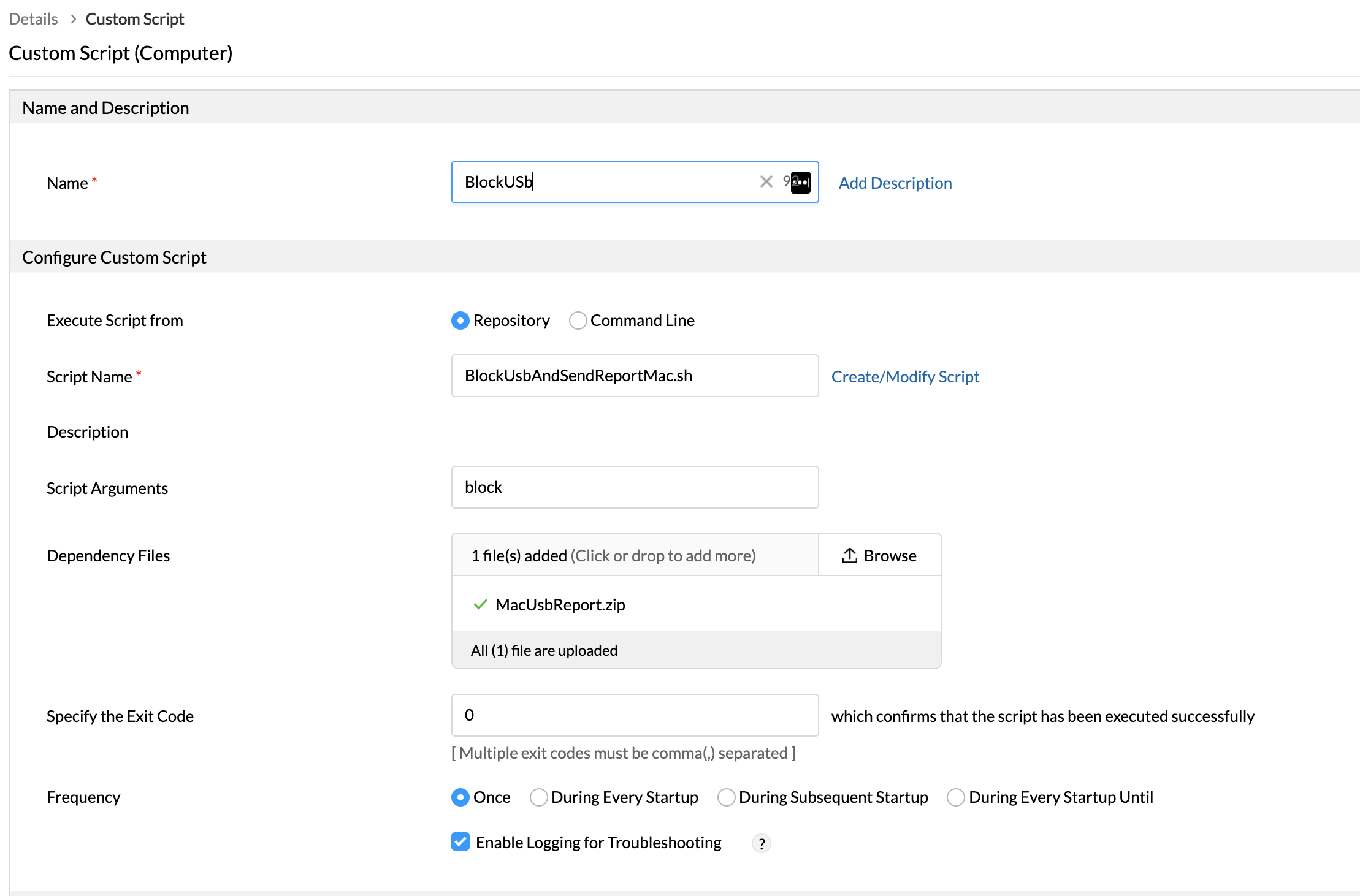
Task: Select During Every Startup Until option
Action: click(x=955, y=797)
